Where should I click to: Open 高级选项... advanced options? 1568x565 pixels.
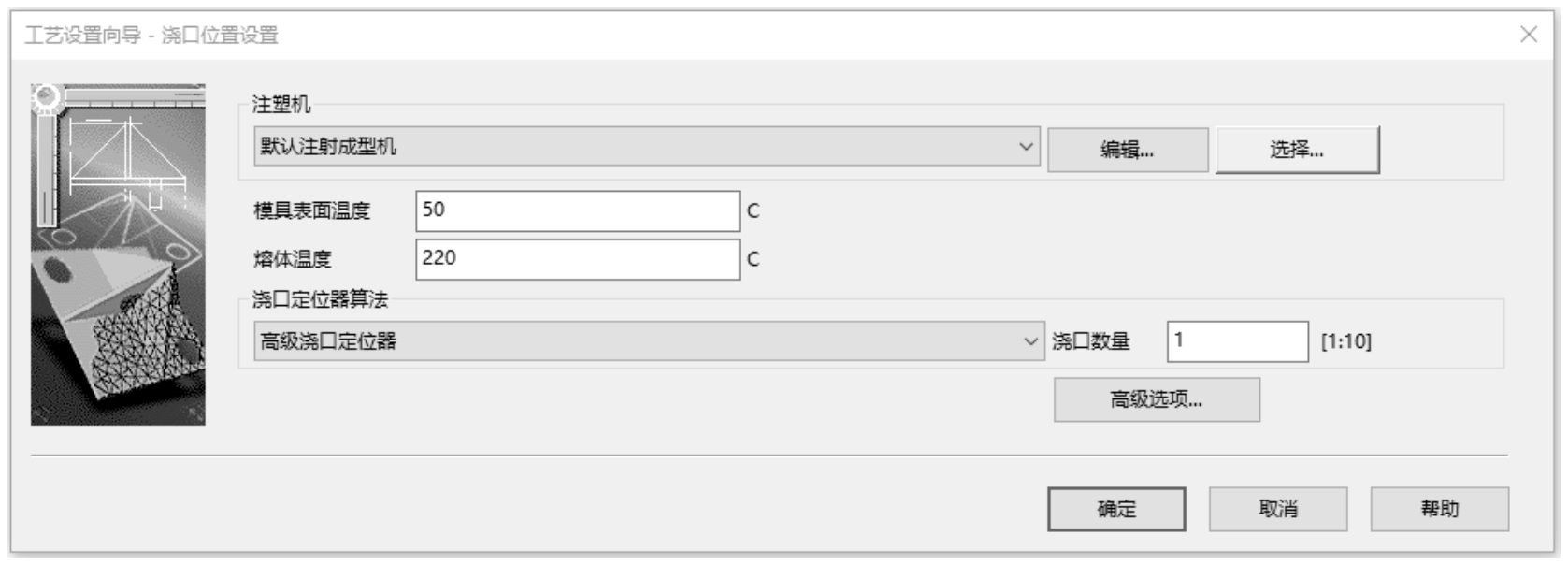point(1157,400)
